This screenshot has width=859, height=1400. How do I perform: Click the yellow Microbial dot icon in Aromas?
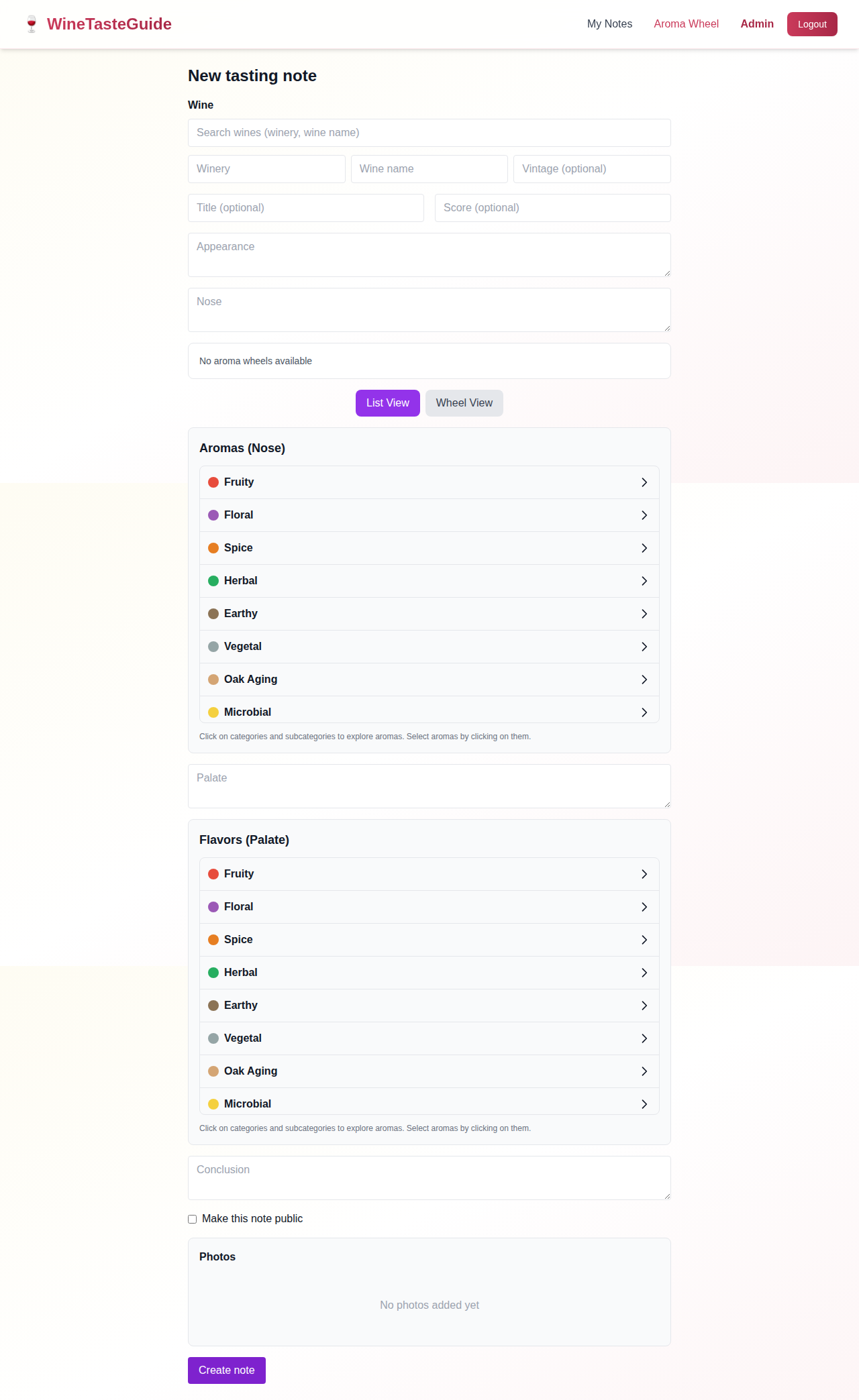pos(213,712)
